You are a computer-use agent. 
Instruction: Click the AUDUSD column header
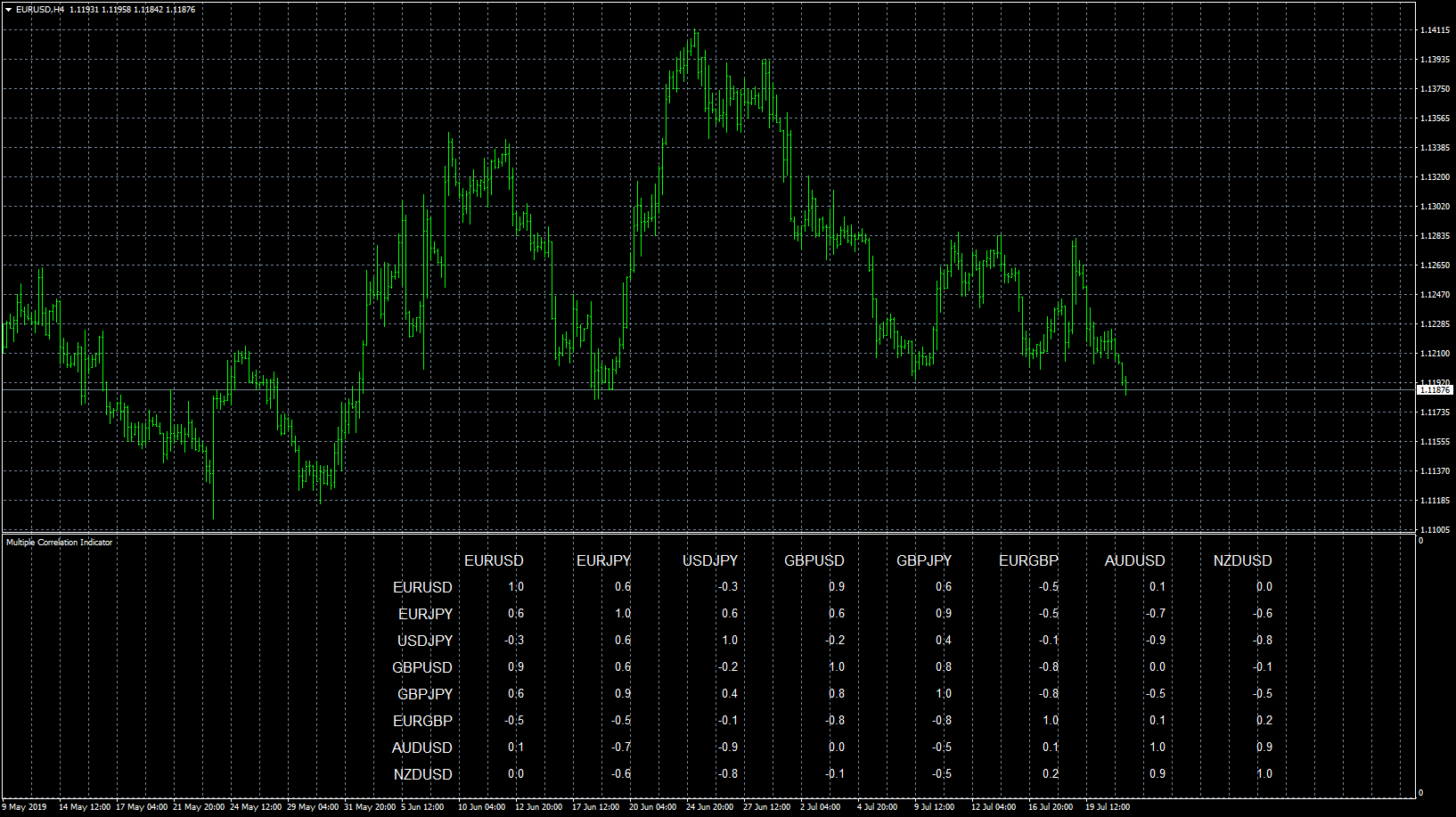click(x=1135, y=560)
